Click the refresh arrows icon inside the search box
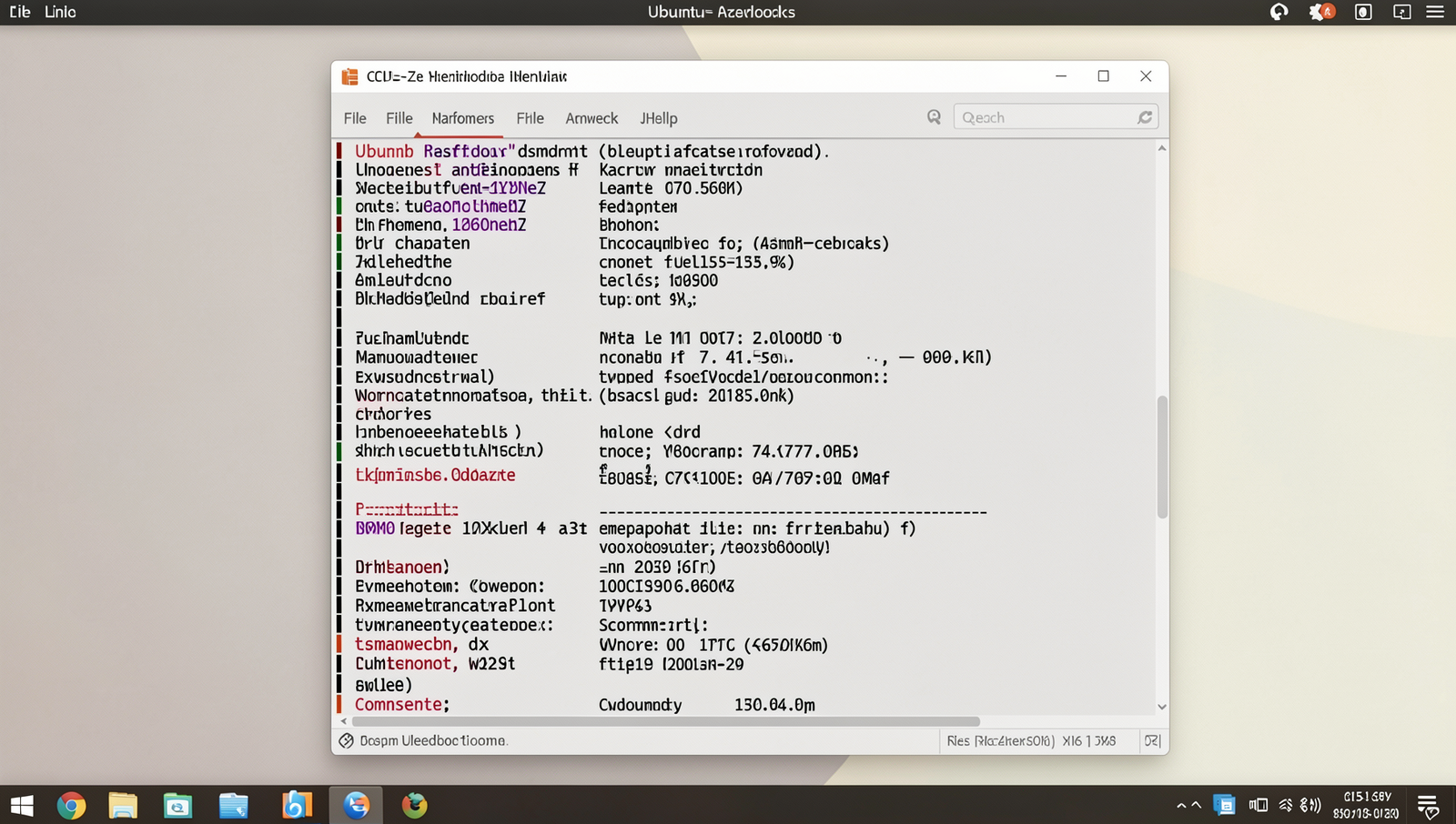 coord(1145,117)
